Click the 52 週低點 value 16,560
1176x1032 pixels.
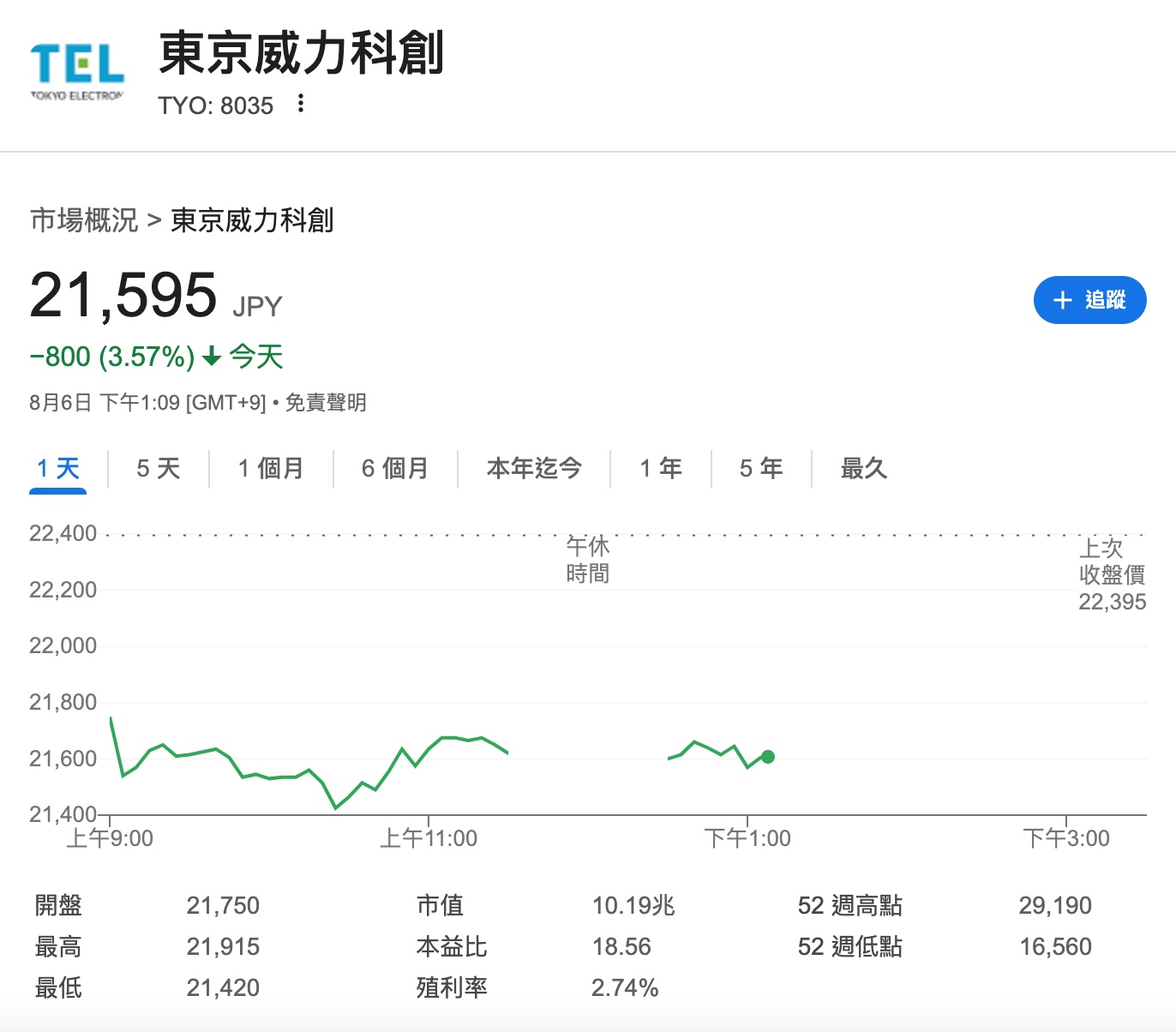click(1055, 947)
